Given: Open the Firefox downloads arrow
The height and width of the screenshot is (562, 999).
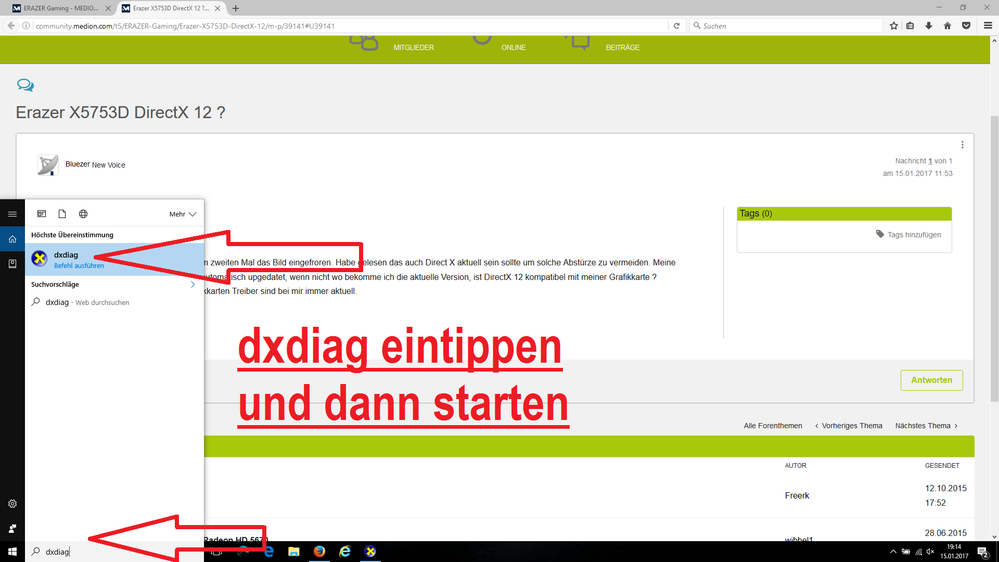Looking at the screenshot, I should coord(929,26).
